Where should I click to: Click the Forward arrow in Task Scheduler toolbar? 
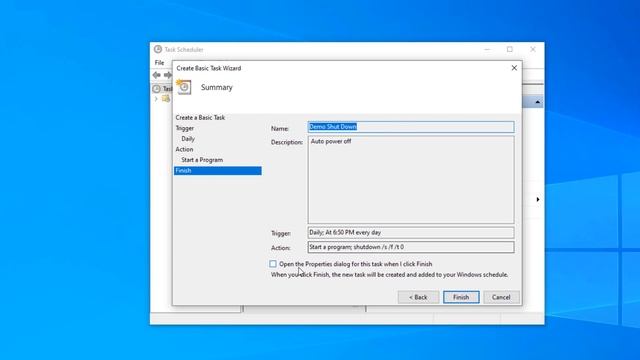(168, 75)
